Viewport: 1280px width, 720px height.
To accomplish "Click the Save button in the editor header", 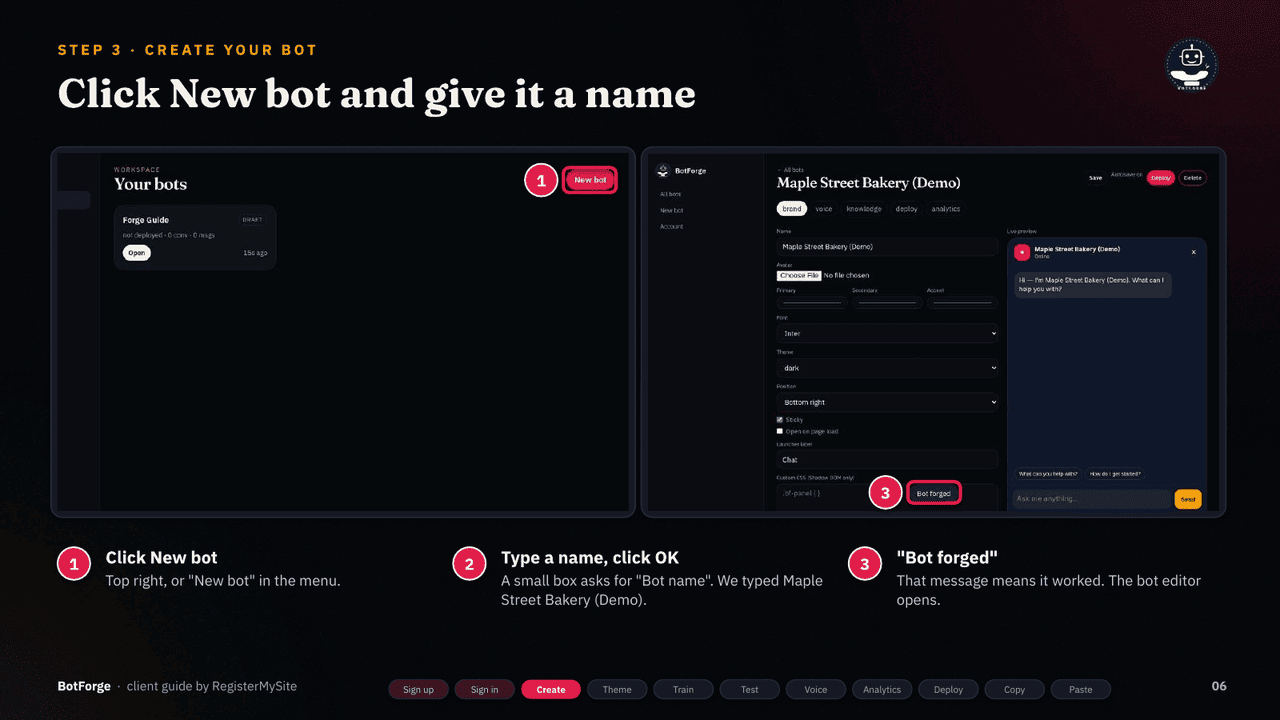I will point(1095,178).
